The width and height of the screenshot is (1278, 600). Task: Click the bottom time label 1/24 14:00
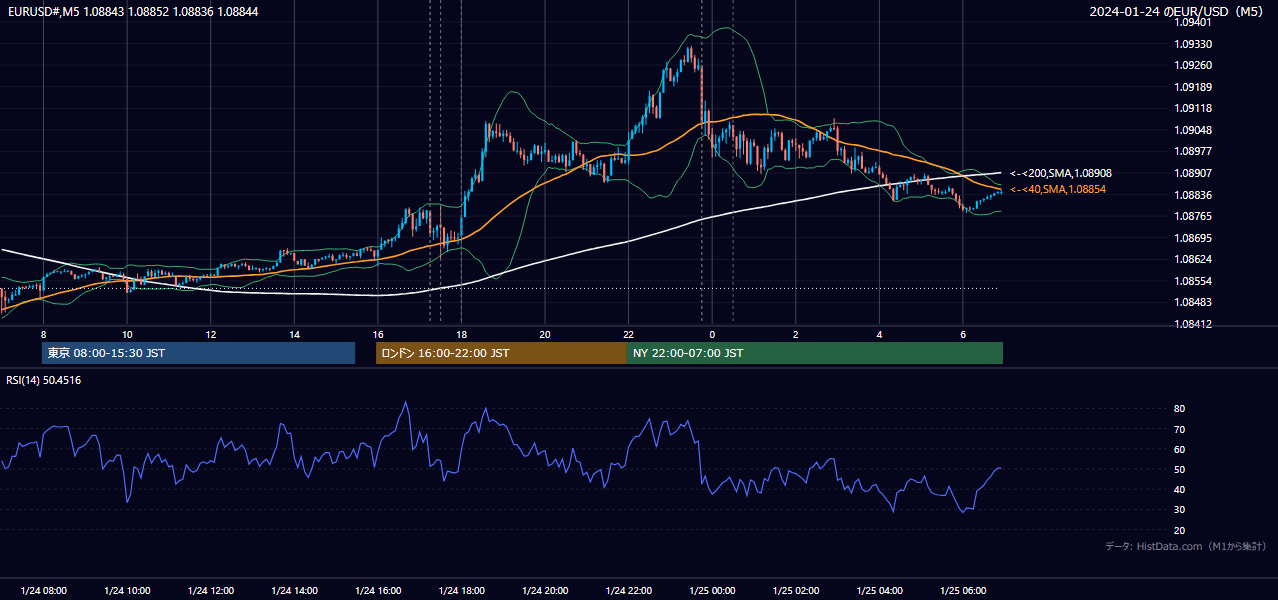click(294, 591)
